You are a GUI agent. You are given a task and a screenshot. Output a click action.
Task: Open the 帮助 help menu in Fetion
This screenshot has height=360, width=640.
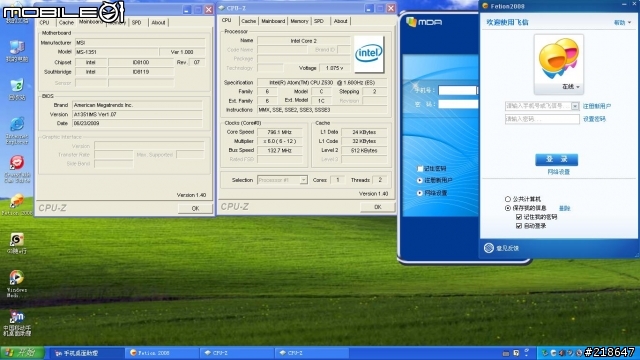click(x=622, y=23)
